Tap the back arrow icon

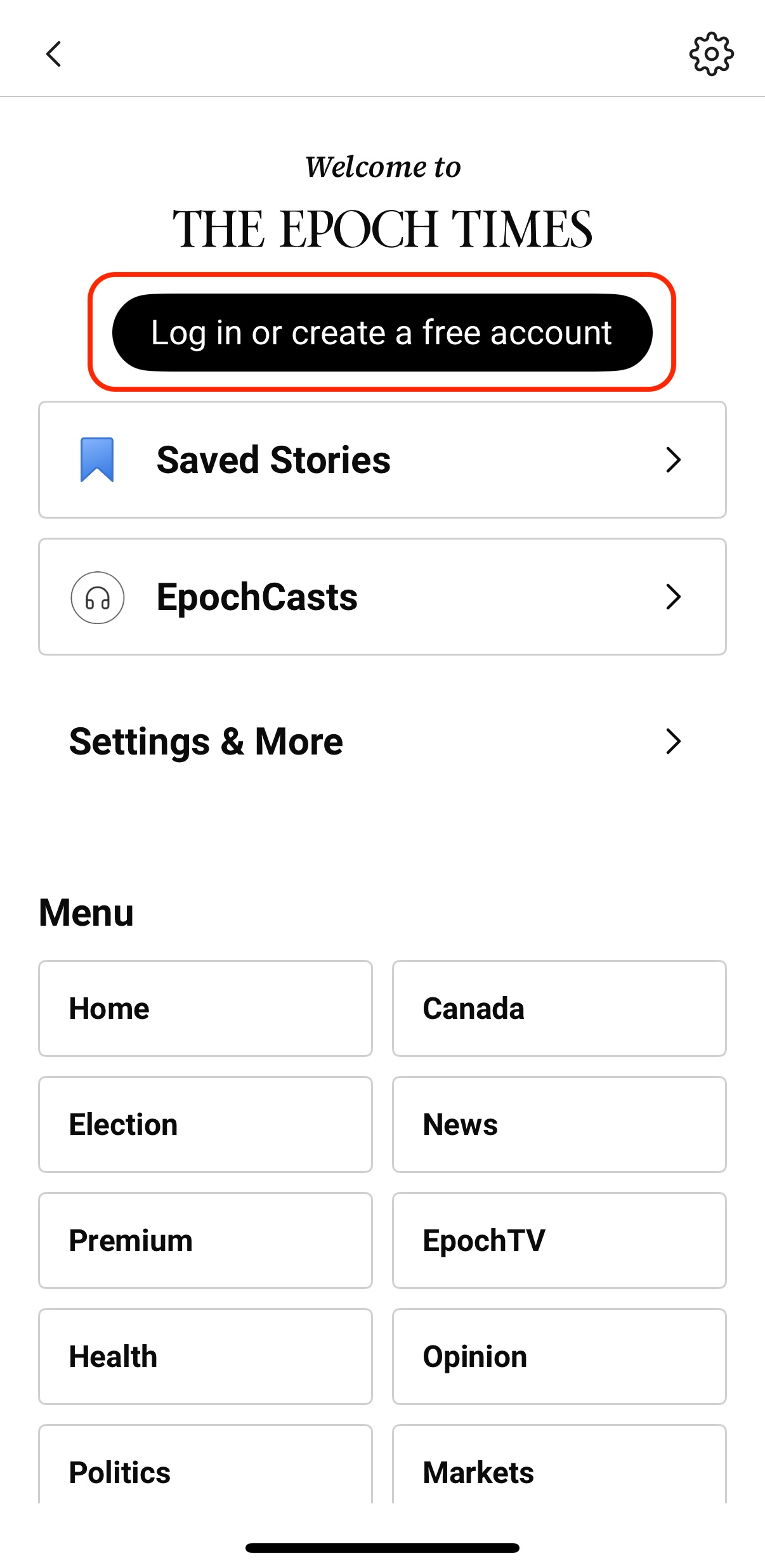[x=54, y=54]
